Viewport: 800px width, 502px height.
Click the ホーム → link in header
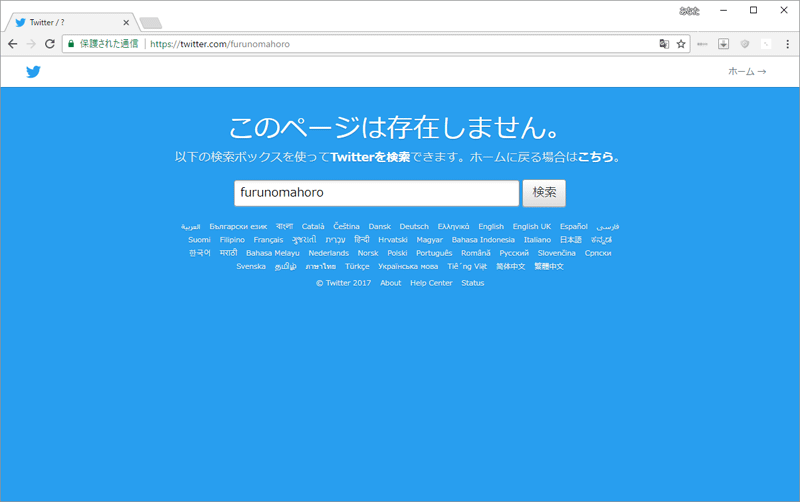(x=747, y=71)
